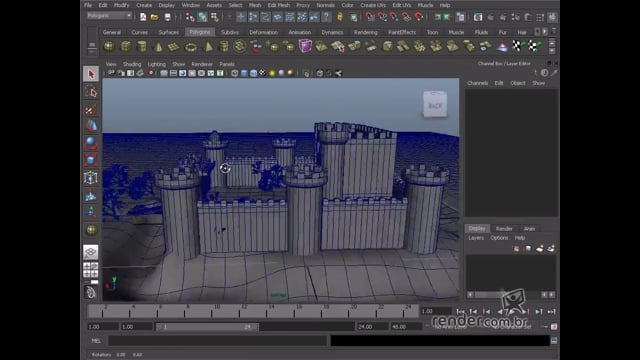Choose the Paint Selection tool
This screenshot has height=360, width=640.
point(91,109)
